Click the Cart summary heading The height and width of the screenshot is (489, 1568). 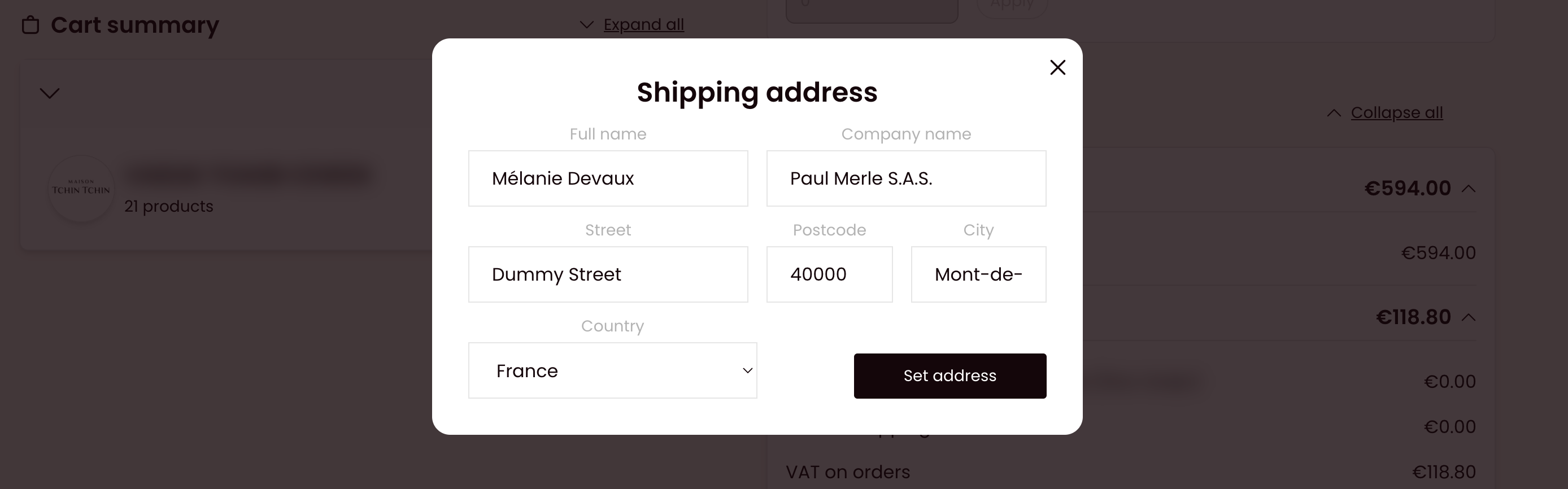(x=134, y=25)
